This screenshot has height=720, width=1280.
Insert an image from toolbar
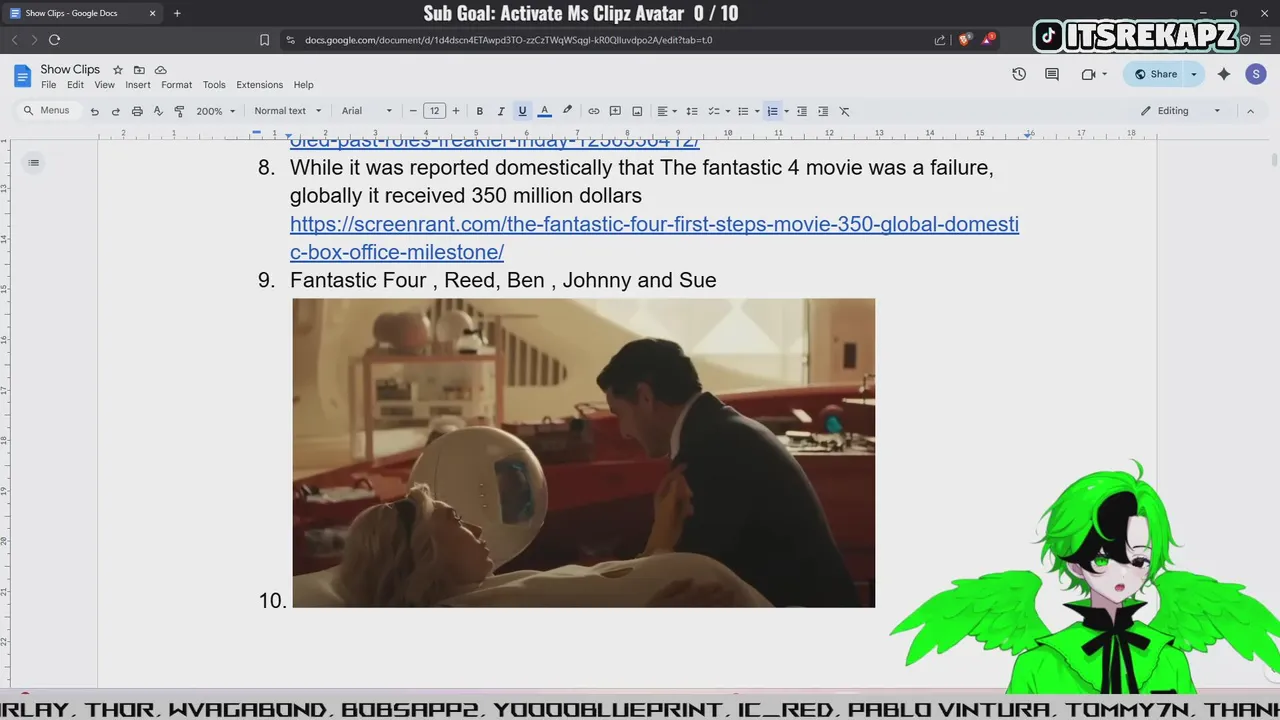[637, 111]
